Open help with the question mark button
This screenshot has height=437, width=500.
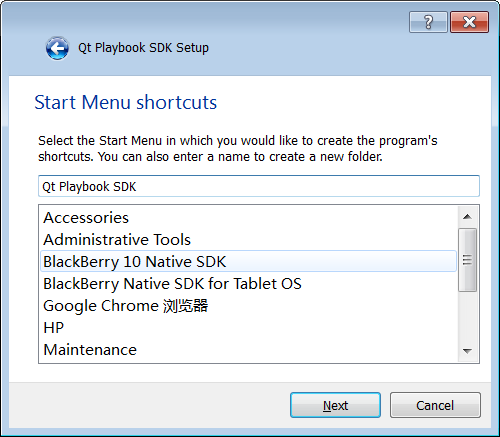tap(428, 22)
